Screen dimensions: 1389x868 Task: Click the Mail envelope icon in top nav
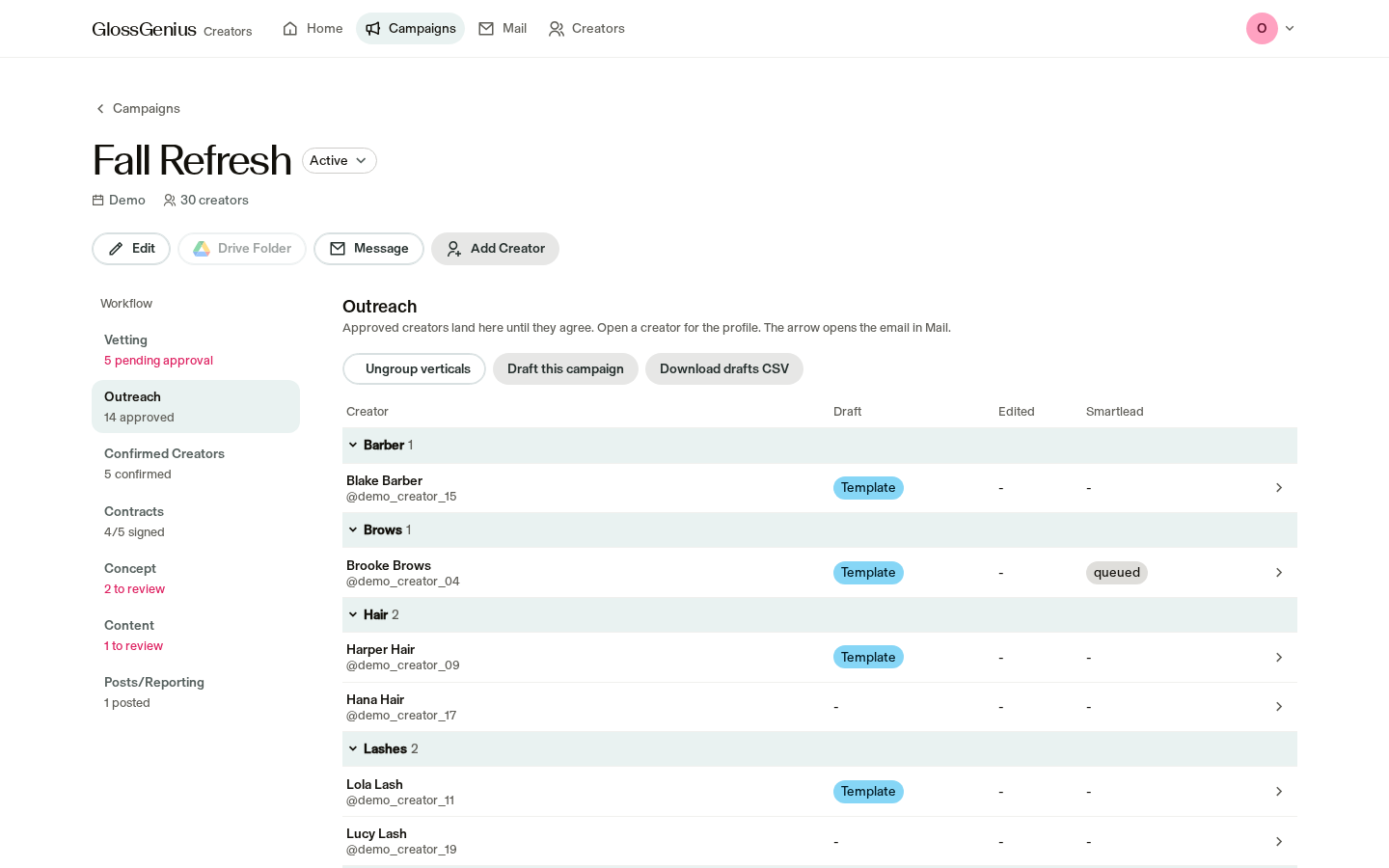coord(486,29)
